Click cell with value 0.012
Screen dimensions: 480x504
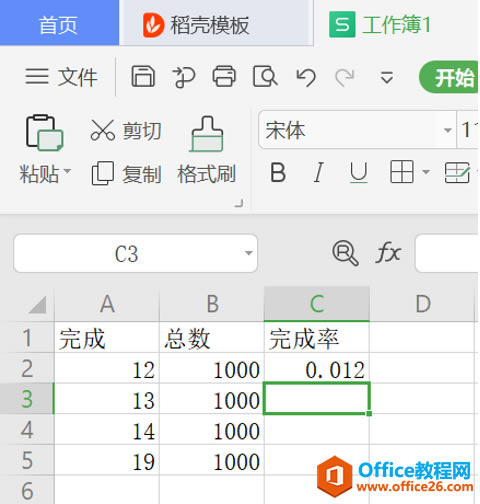(x=317, y=368)
